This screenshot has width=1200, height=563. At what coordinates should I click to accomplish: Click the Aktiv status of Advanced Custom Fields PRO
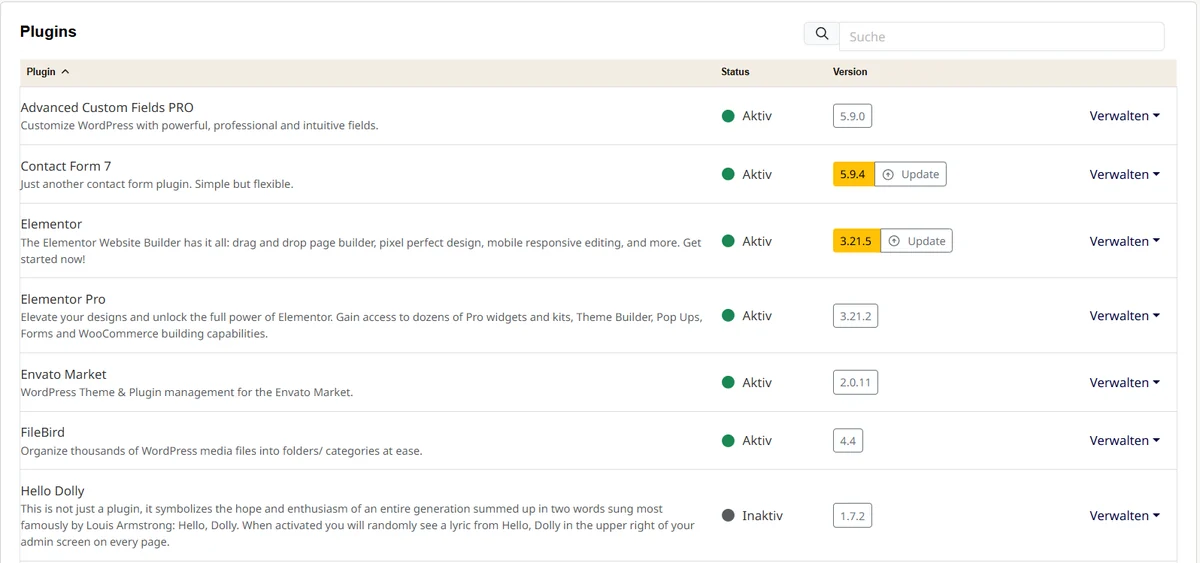[747, 116]
